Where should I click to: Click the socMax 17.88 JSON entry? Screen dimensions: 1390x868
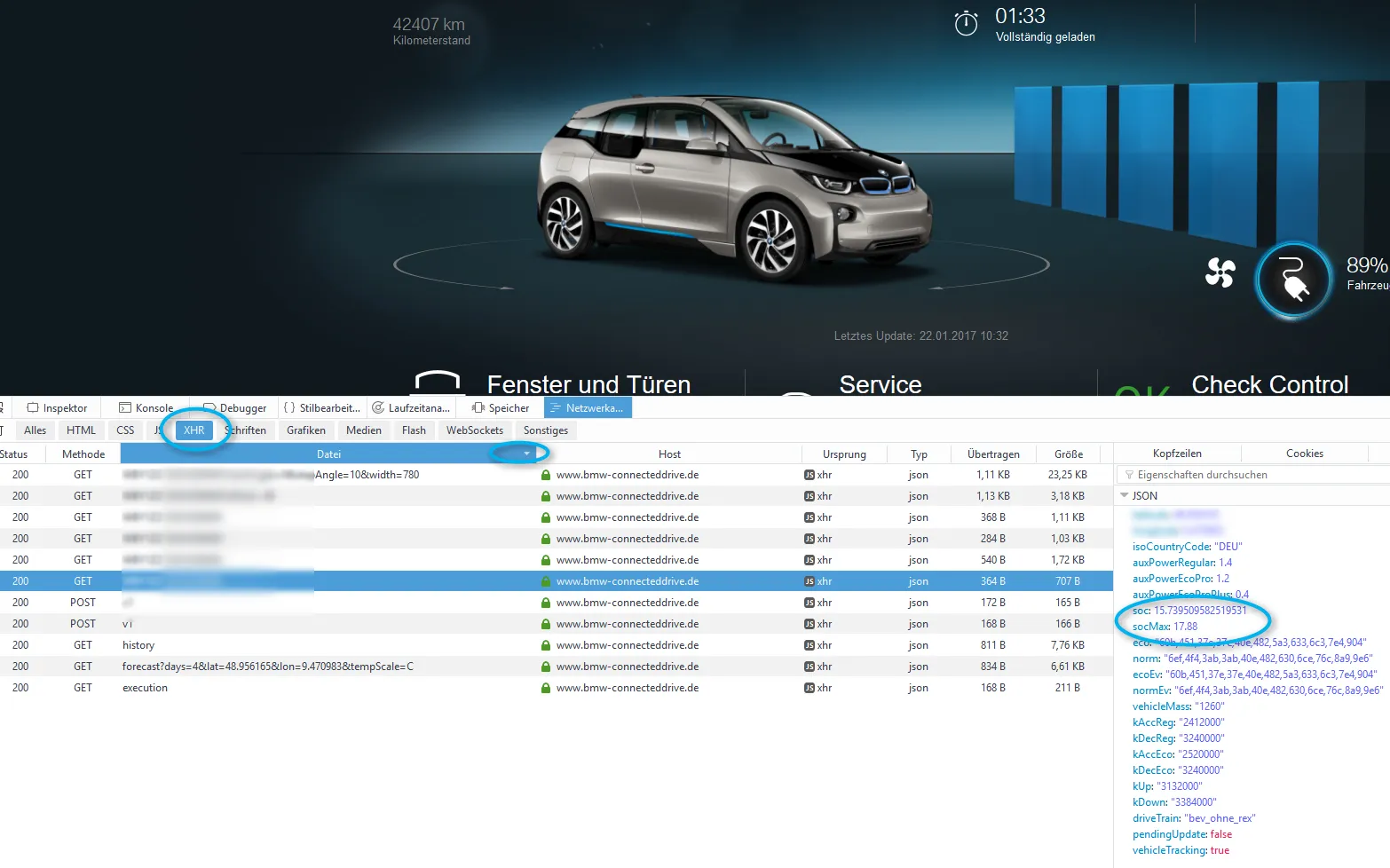1165,627
